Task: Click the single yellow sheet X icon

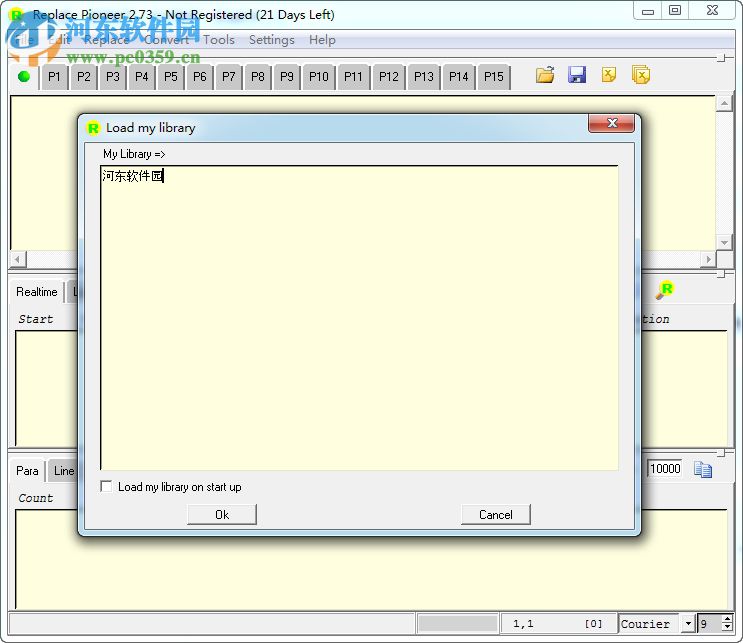Action: click(608, 75)
